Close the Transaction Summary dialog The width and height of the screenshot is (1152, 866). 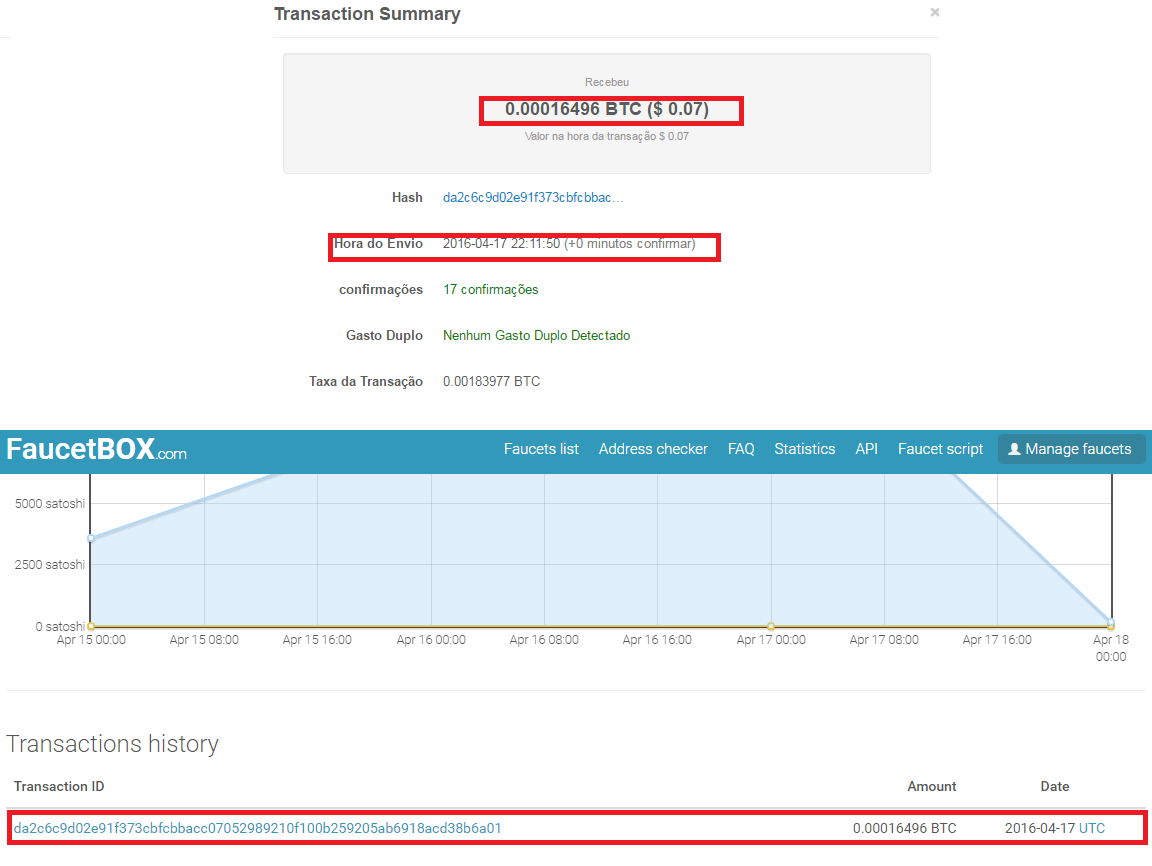935,12
